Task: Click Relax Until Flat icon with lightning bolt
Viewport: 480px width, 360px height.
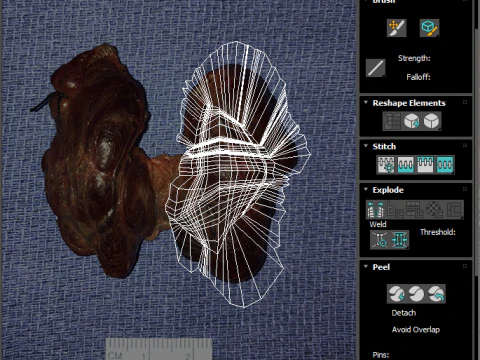Action: coord(412,121)
